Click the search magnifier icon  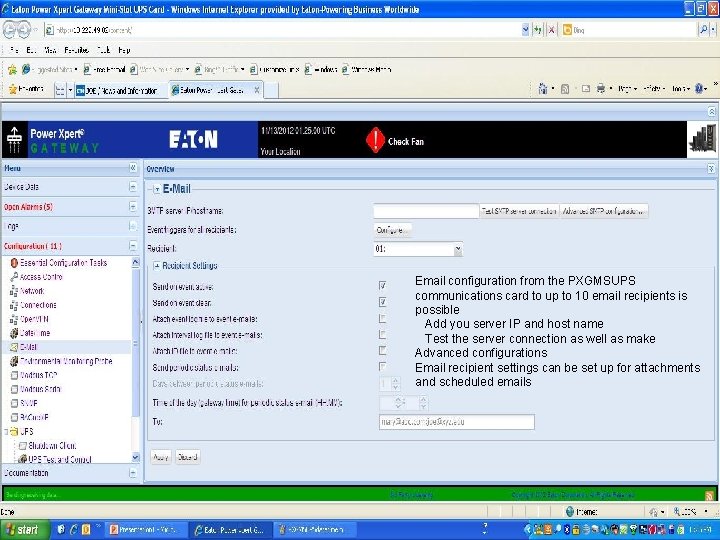(703, 30)
